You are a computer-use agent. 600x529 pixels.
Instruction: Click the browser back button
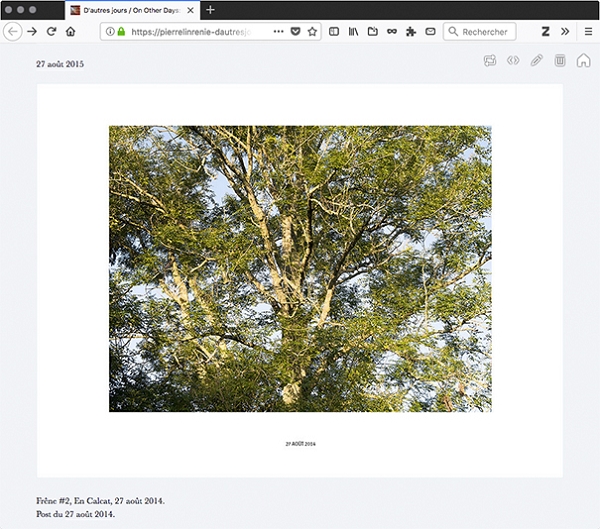point(13,32)
